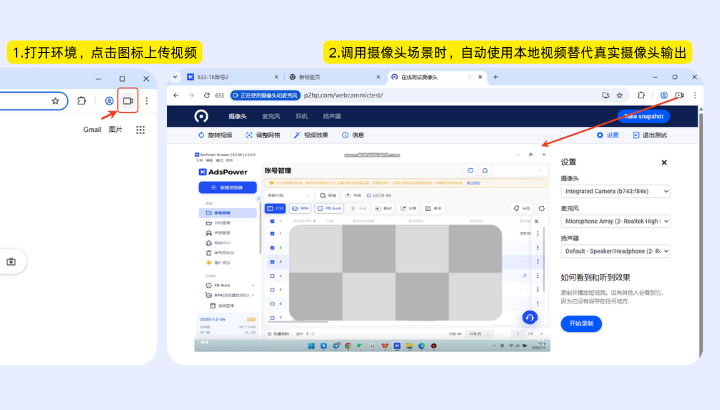The image size is (720, 410).
Task: Click the blue headset support icon in AdsPower
Action: 529,317
